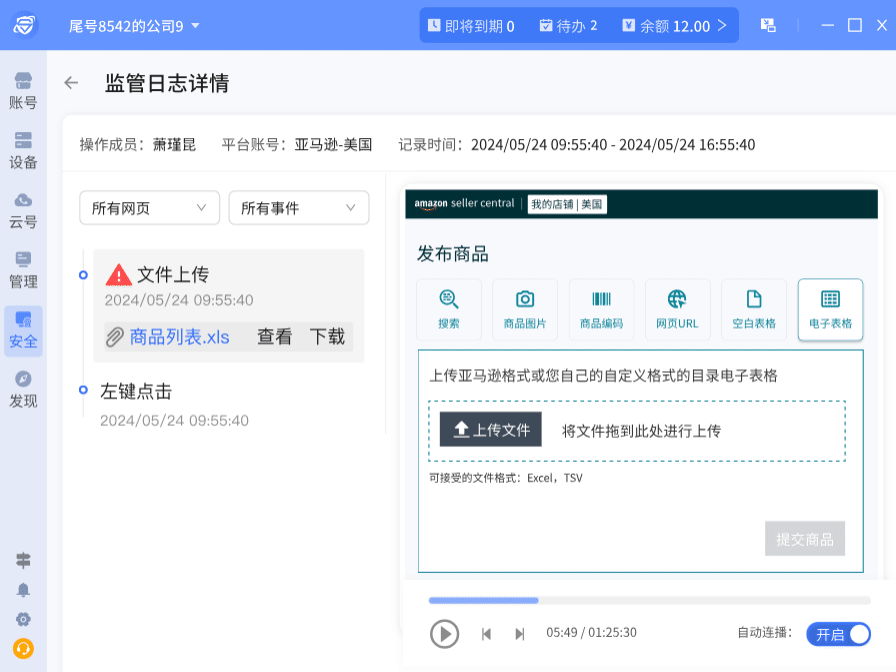Click the orange customer support icon
Viewport: 896px width, 672px height.
(23, 648)
